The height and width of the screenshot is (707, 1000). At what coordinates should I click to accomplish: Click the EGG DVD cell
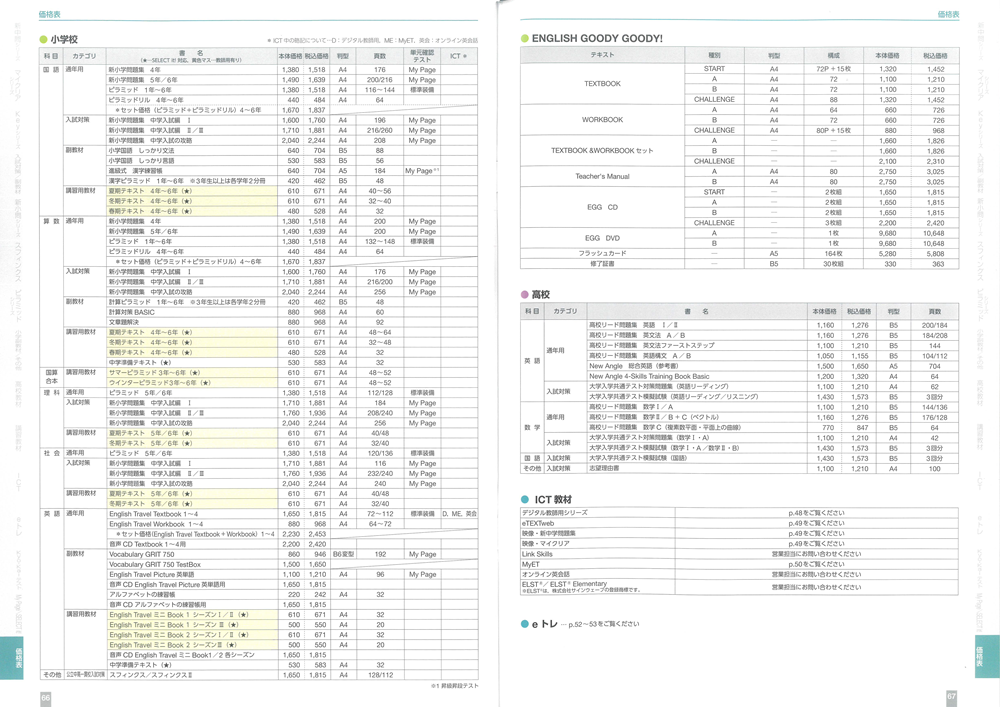602,238
